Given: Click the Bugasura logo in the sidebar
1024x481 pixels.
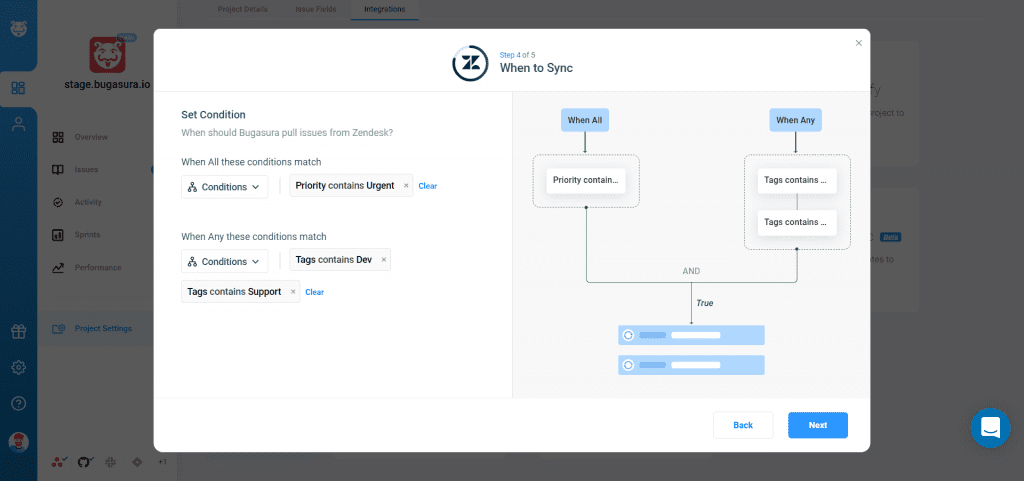Looking at the screenshot, I should coord(18,29).
